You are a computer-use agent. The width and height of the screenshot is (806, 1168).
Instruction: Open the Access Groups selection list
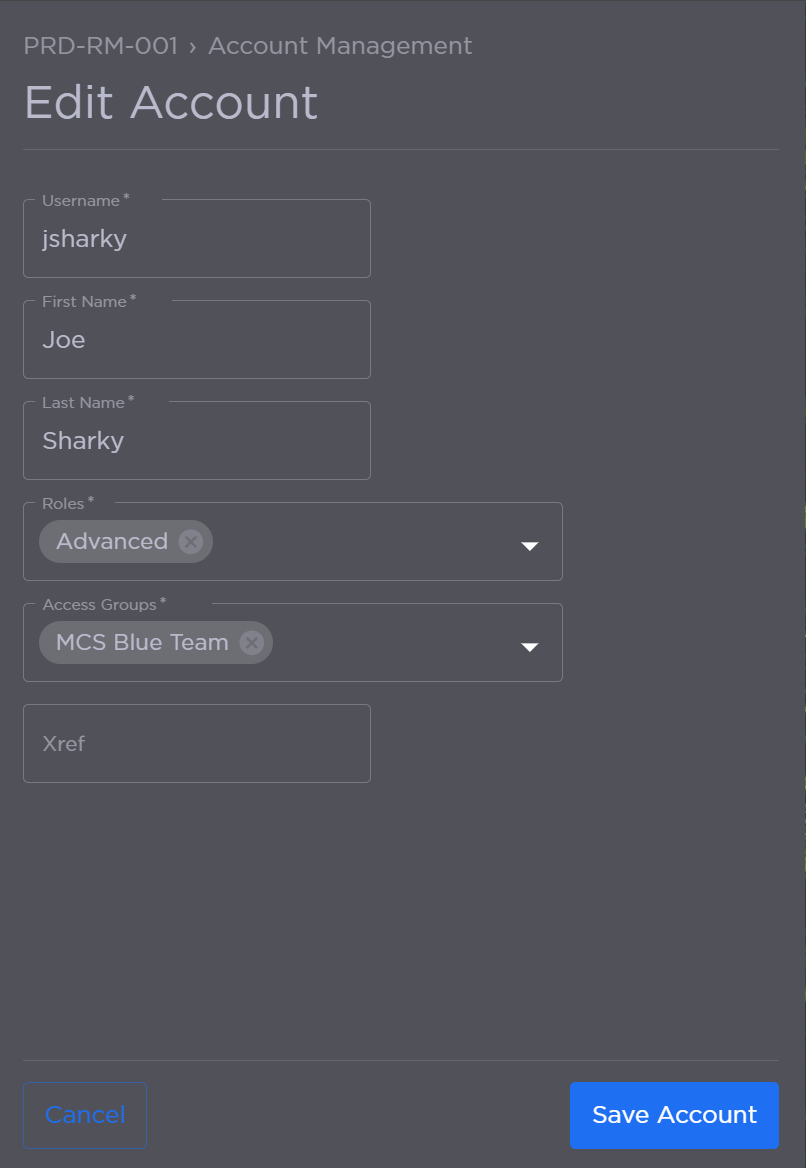[x=400, y=642]
